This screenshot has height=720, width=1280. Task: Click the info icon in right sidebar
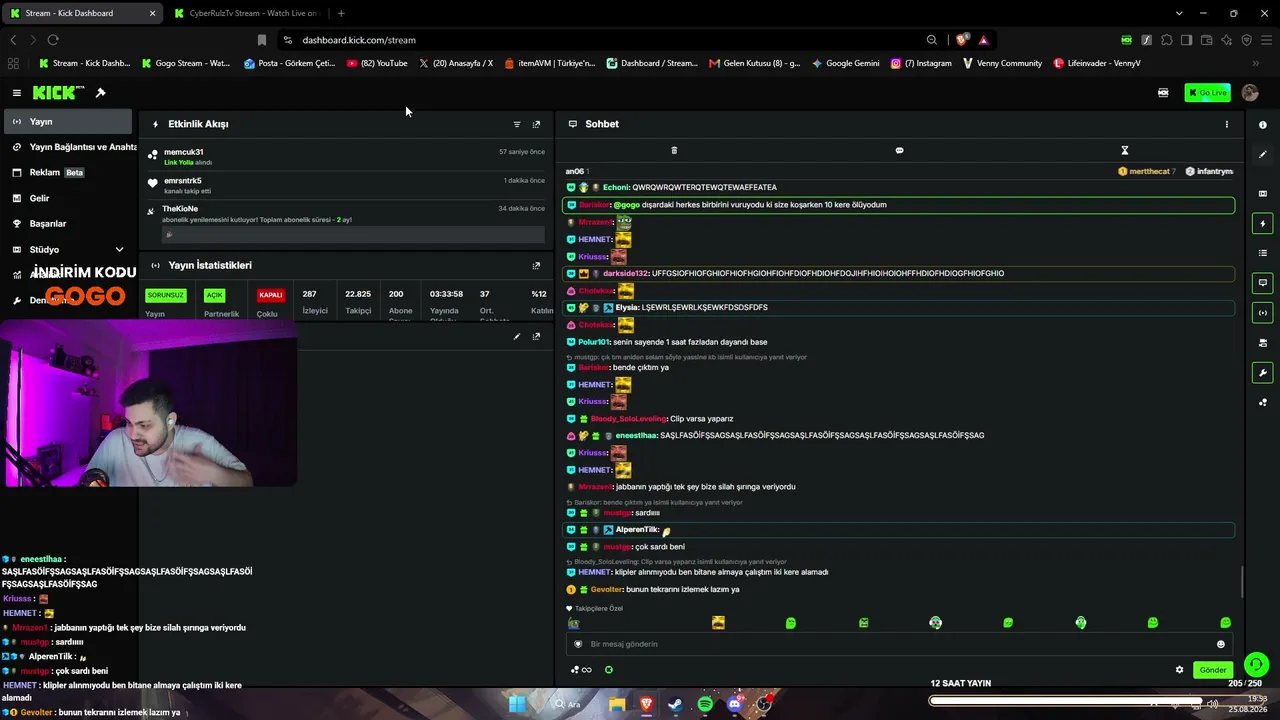(1263, 125)
